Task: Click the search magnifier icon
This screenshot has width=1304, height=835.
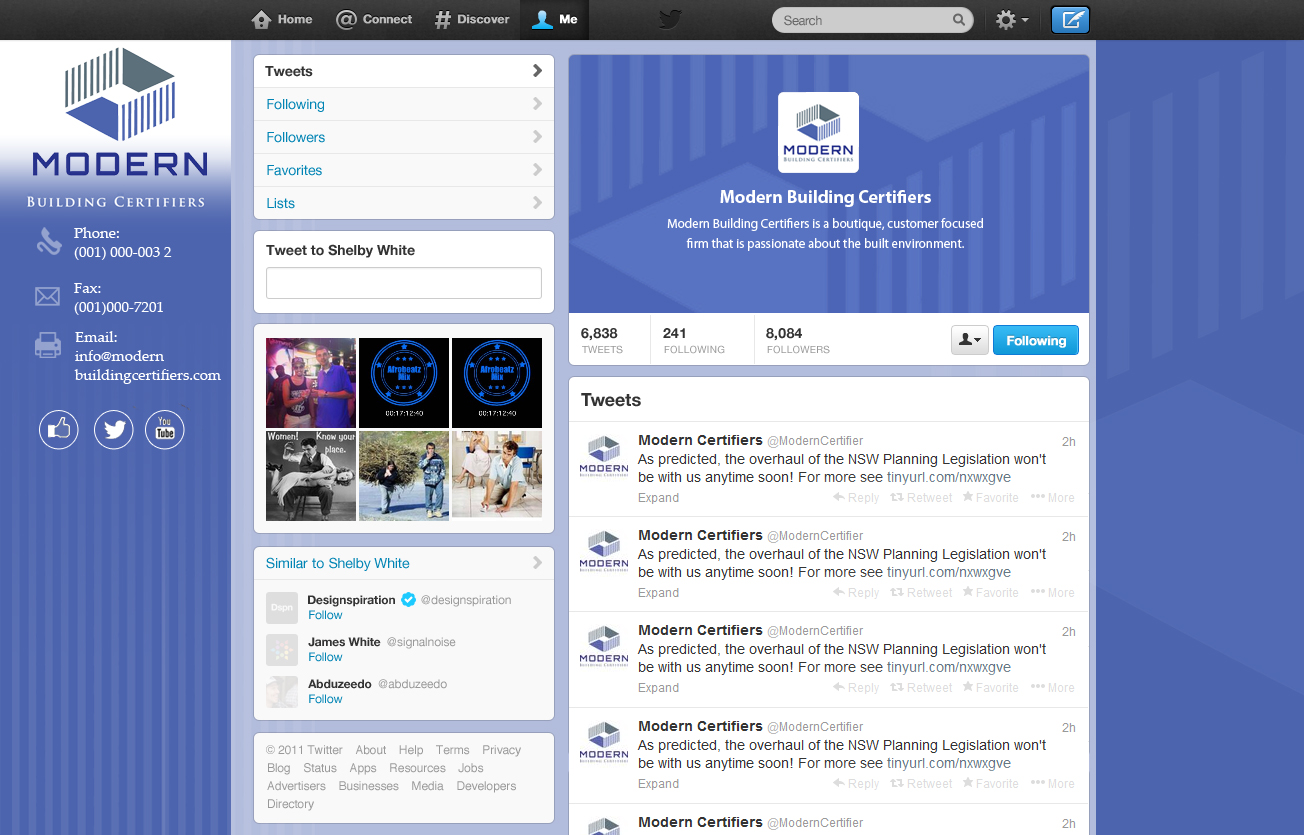Action: [x=958, y=19]
